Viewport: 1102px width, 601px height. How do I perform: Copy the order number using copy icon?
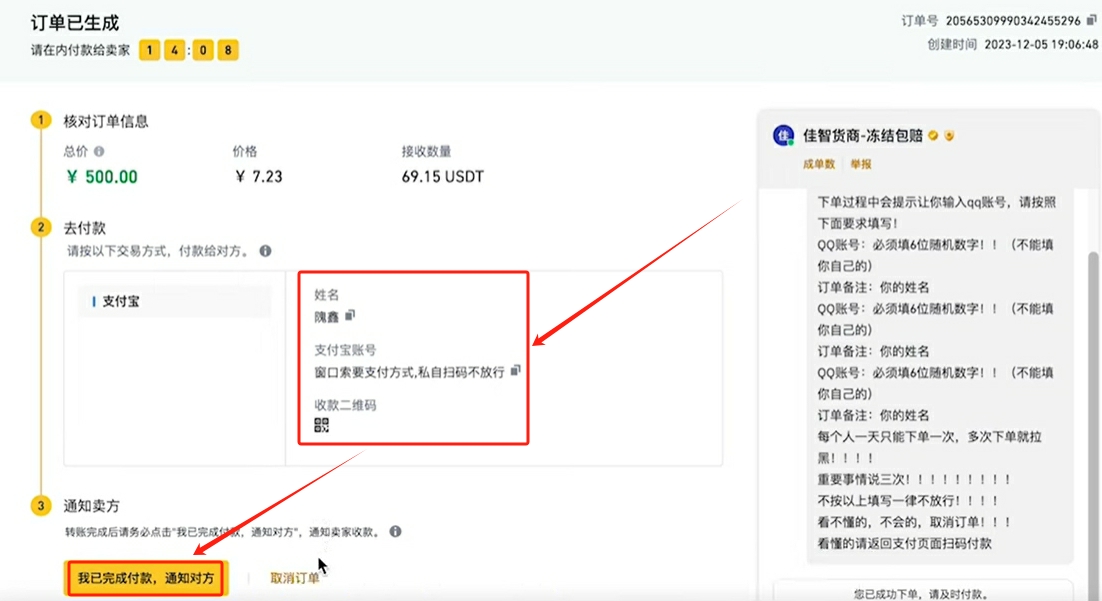(x=1091, y=20)
